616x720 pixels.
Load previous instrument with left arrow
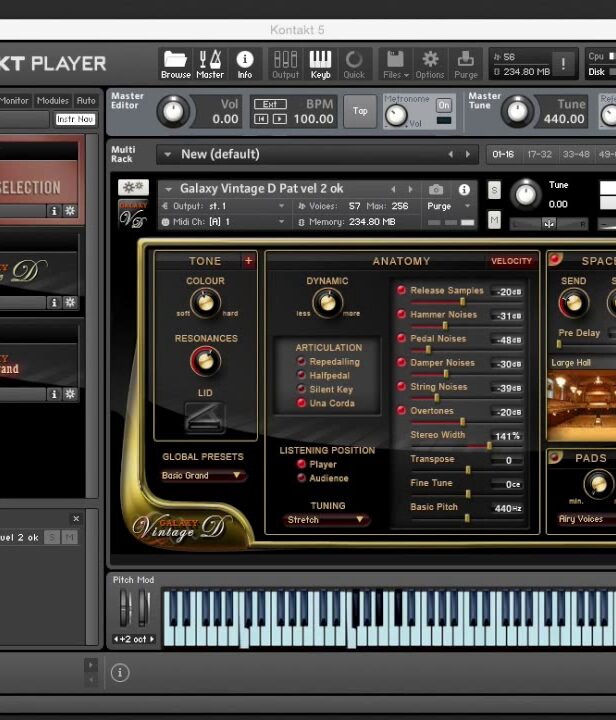[393, 189]
